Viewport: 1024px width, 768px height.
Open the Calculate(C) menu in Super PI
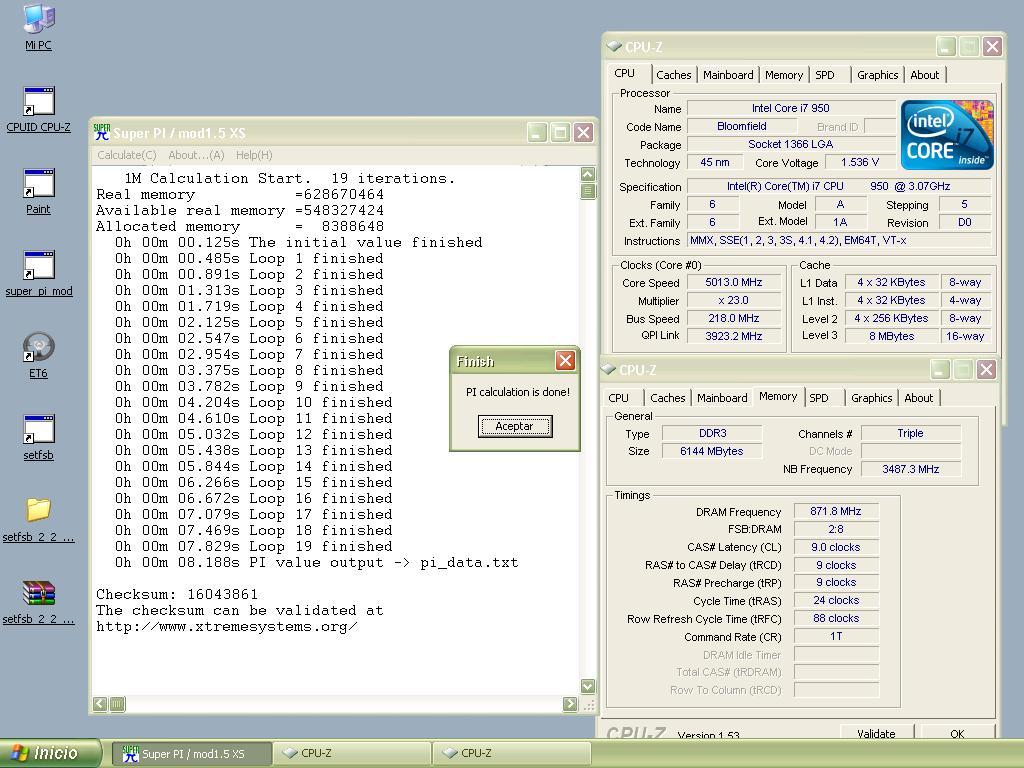pyautogui.click(x=126, y=155)
